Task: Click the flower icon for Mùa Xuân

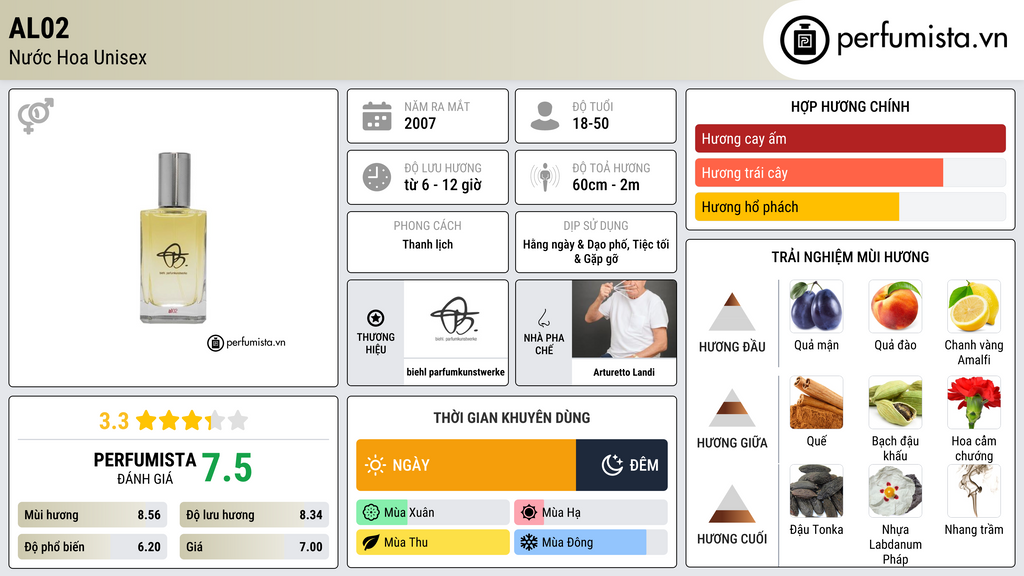Action: (371, 513)
